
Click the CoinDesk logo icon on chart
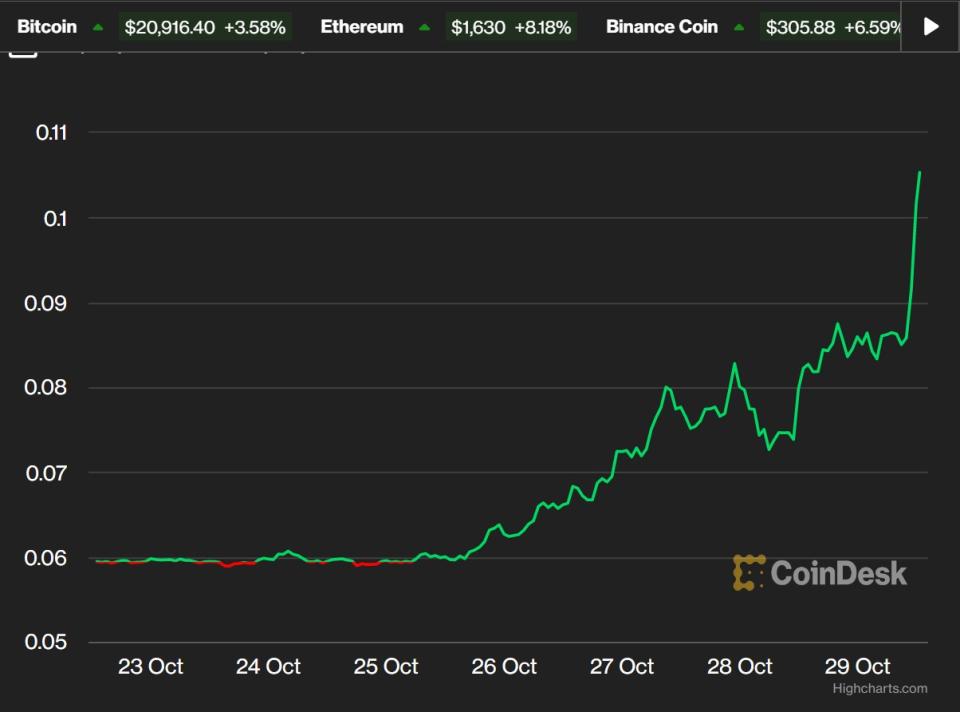pyautogui.click(x=749, y=573)
